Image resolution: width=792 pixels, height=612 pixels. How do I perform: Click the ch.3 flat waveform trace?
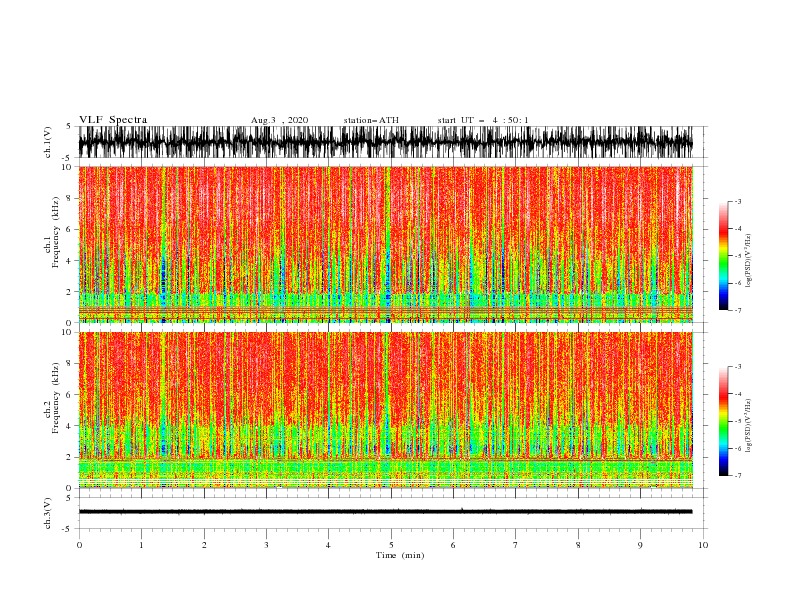coord(385,512)
